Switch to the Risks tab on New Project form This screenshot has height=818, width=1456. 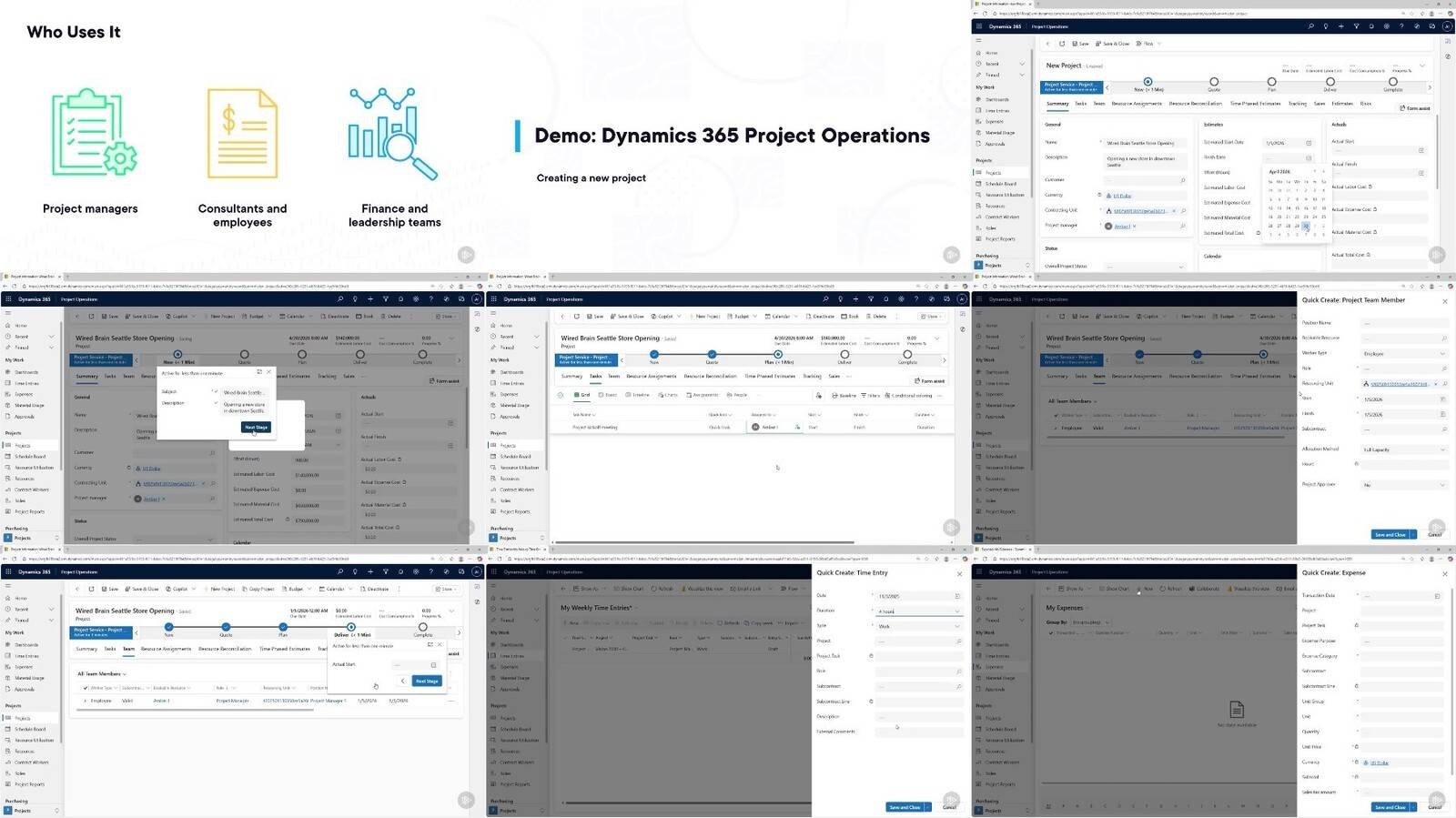coord(1366,104)
